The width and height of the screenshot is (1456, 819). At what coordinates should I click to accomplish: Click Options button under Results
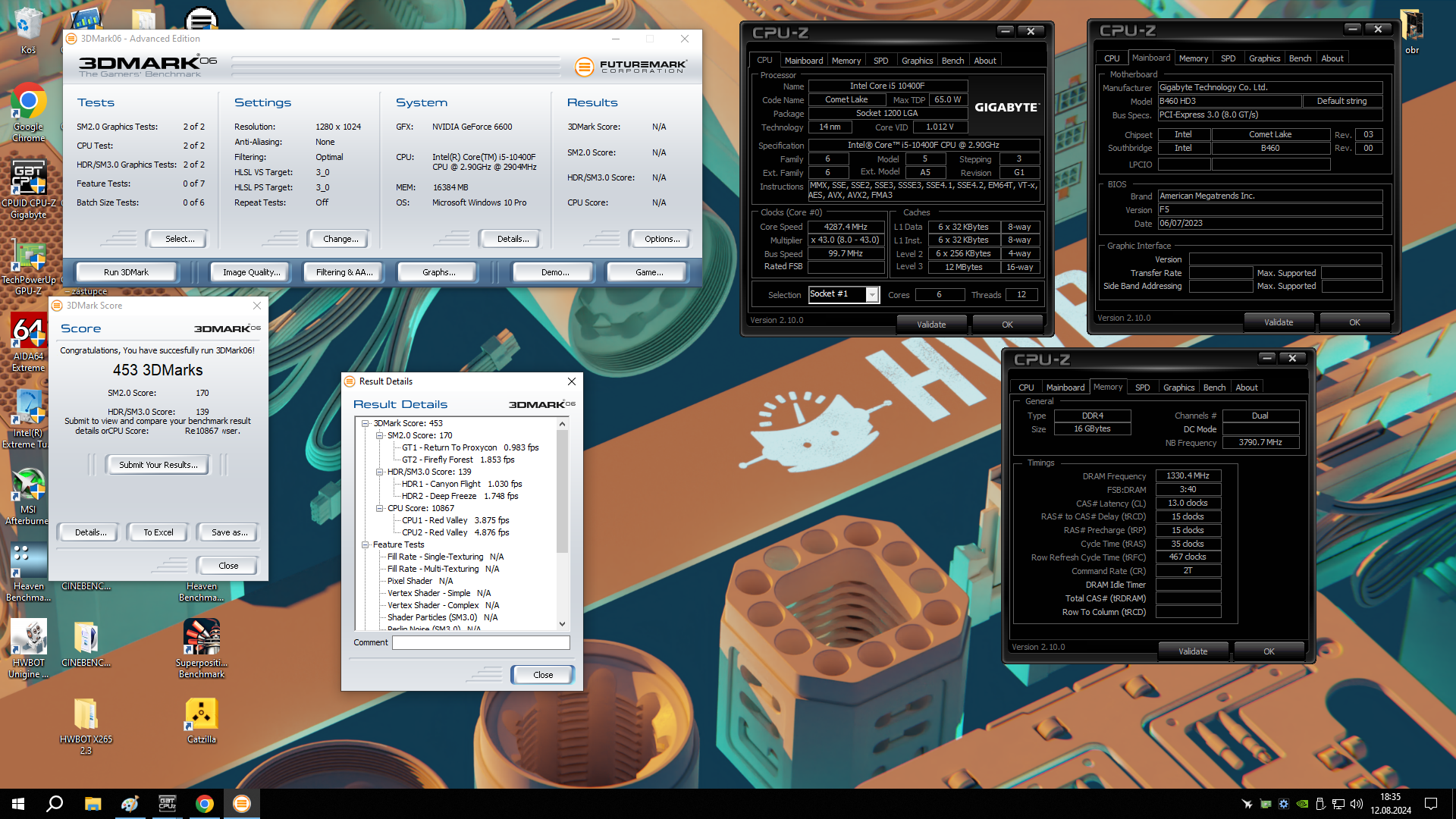click(x=662, y=239)
